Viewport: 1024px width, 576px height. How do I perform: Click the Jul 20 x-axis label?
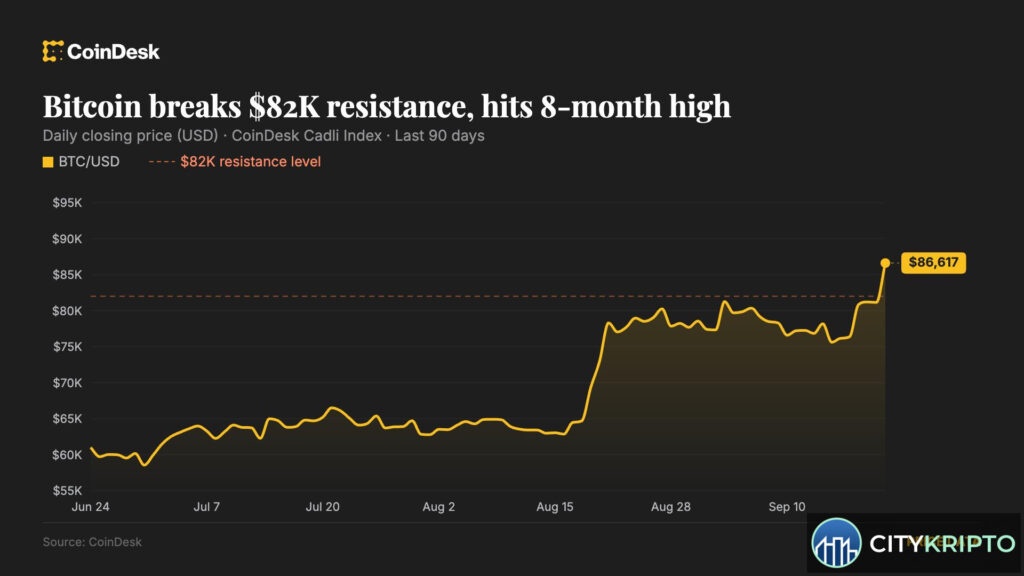[x=323, y=507]
